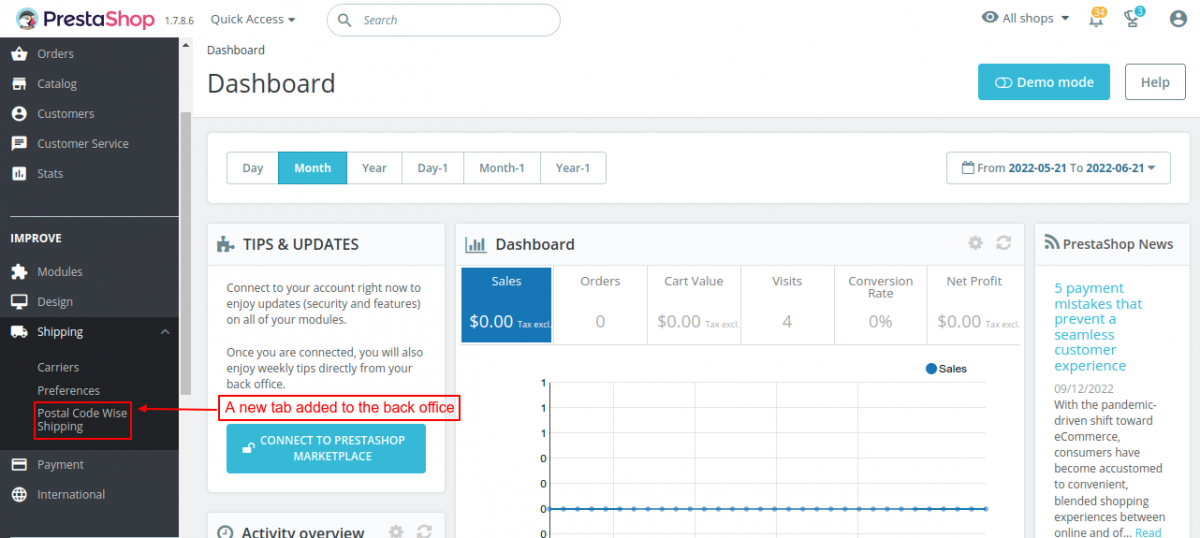This screenshot has width=1200, height=538.
Task: Open the Customer Service menu item
Action: (89, 144)
